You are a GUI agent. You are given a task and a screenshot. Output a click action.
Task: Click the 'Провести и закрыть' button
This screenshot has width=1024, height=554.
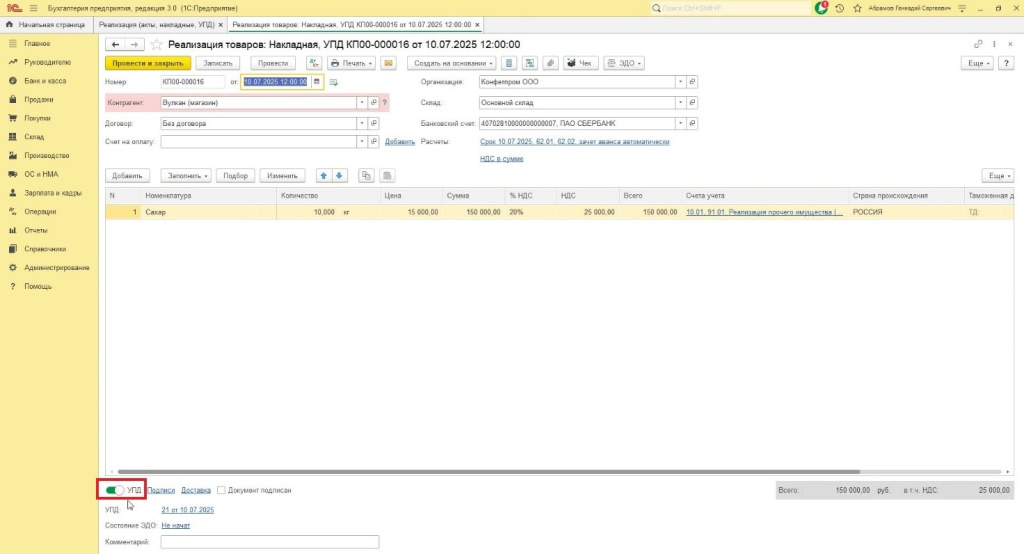147,63
